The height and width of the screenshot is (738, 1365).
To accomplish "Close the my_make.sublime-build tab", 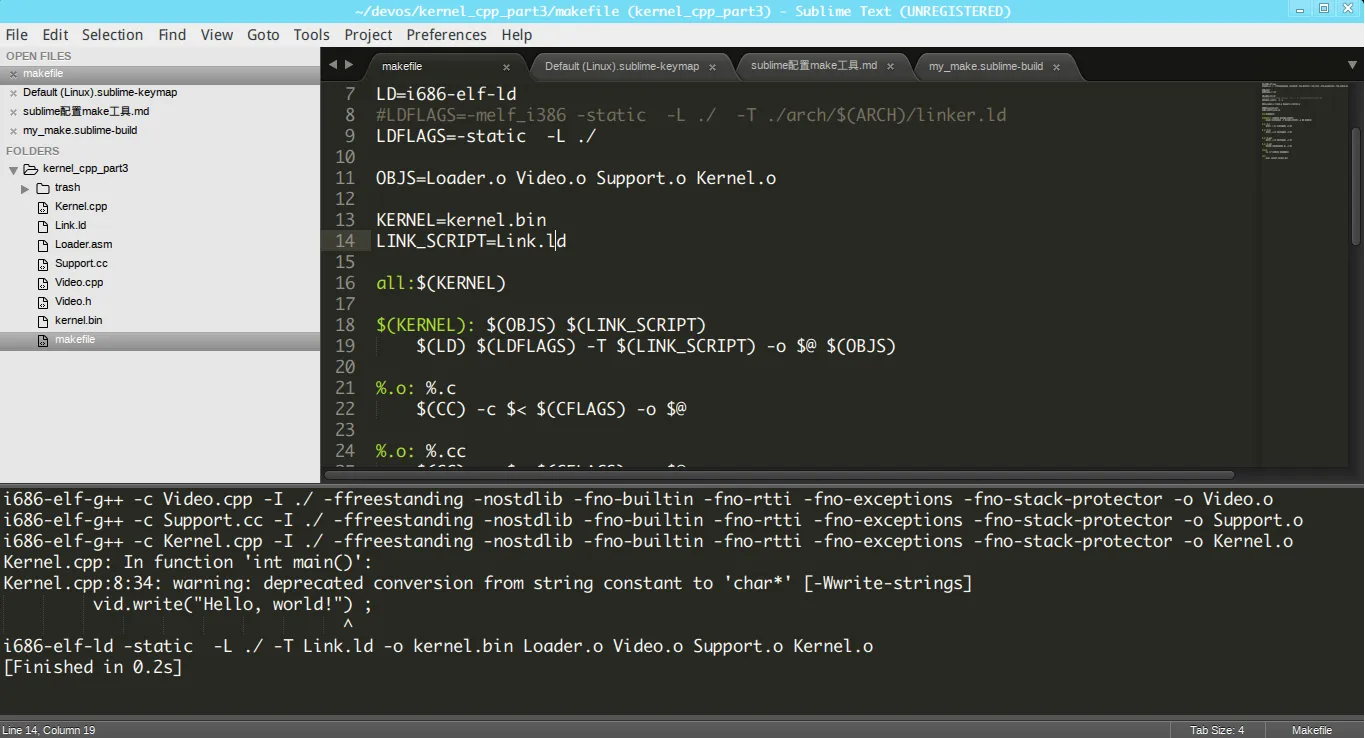I will pyautogui.click(x=1056, y=67).
